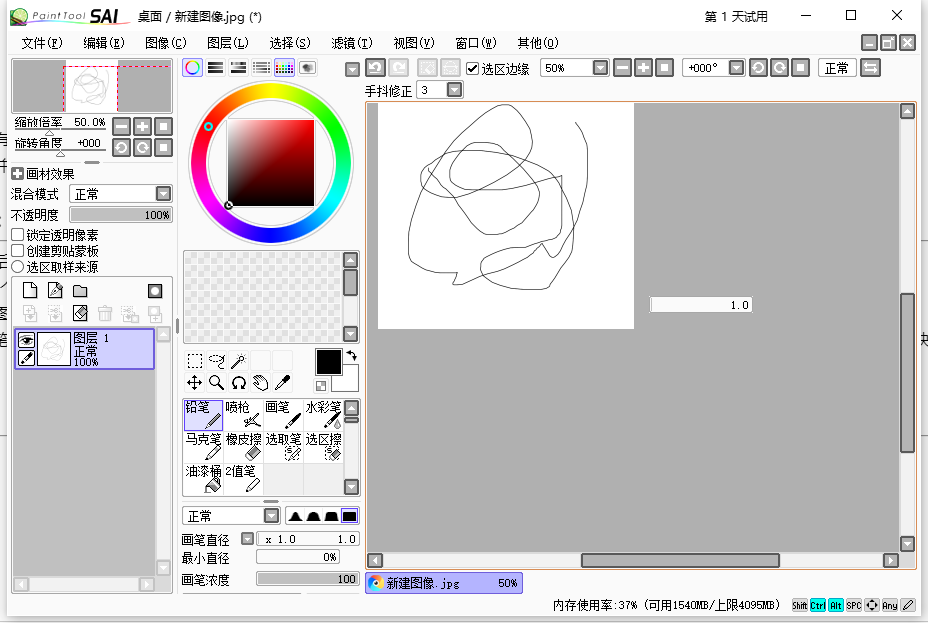Viewport: 928px width, 623px height.
Task: Zoom in with plus button in toolbar
Action: pos(643,68)
